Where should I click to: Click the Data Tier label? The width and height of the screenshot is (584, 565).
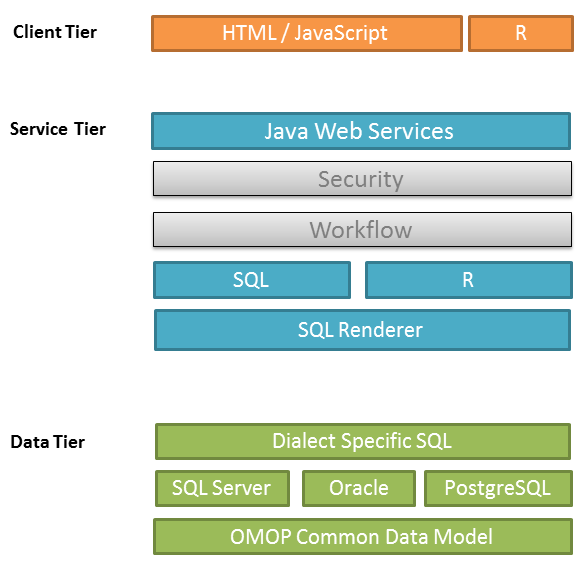point(48,442)
